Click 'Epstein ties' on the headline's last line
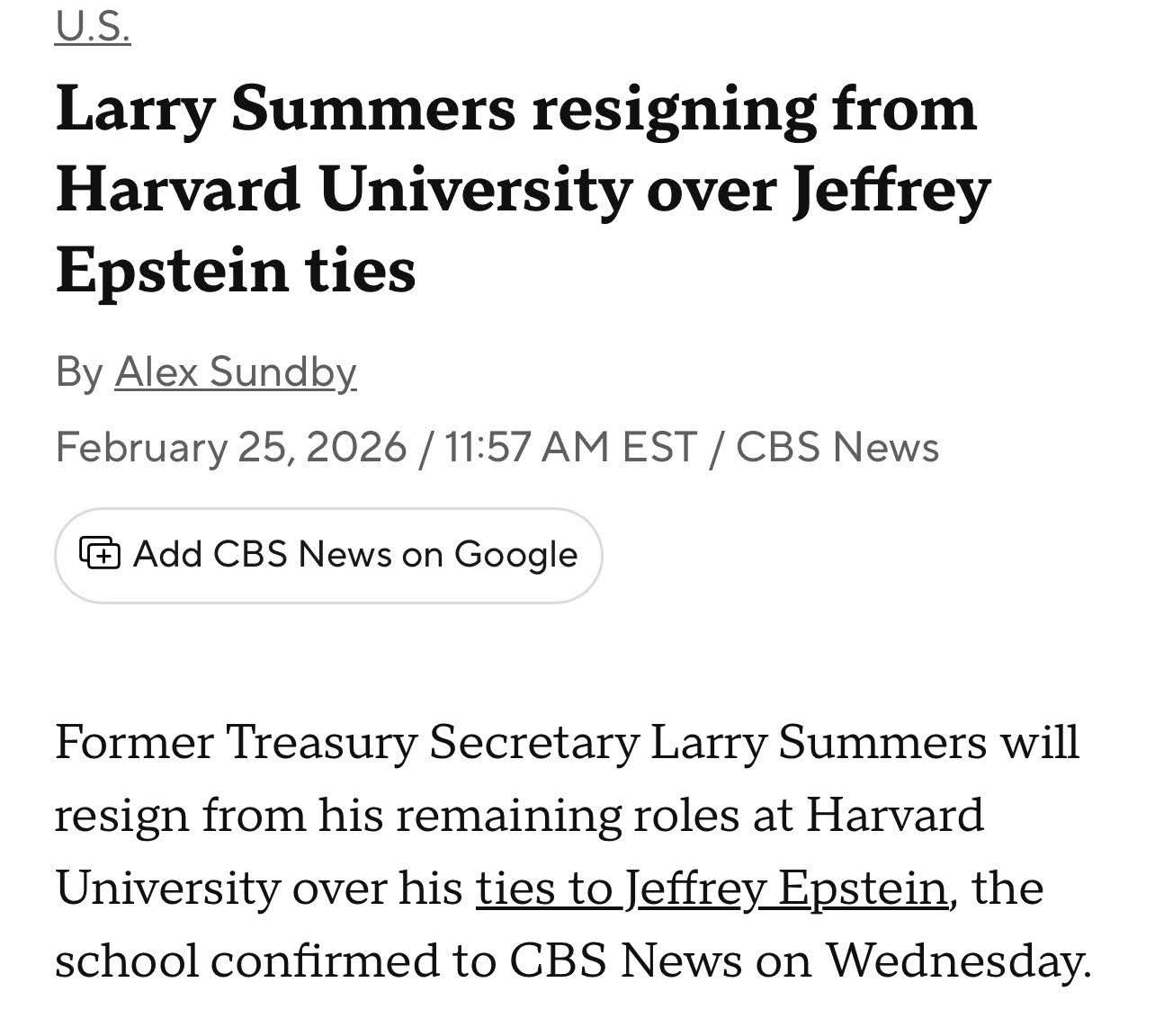The width and height of the screenshot is (1155, 1036). coord(236,270)
